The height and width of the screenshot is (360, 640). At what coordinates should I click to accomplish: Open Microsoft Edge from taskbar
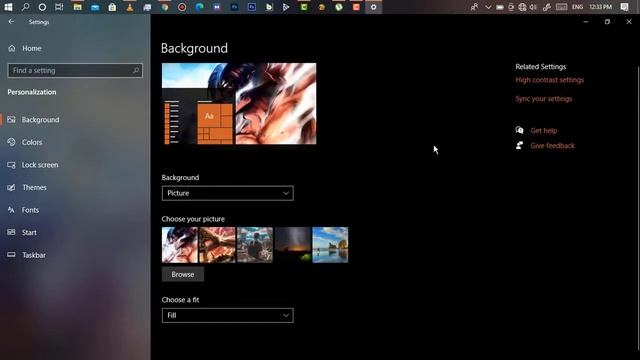tap(199, 7)
